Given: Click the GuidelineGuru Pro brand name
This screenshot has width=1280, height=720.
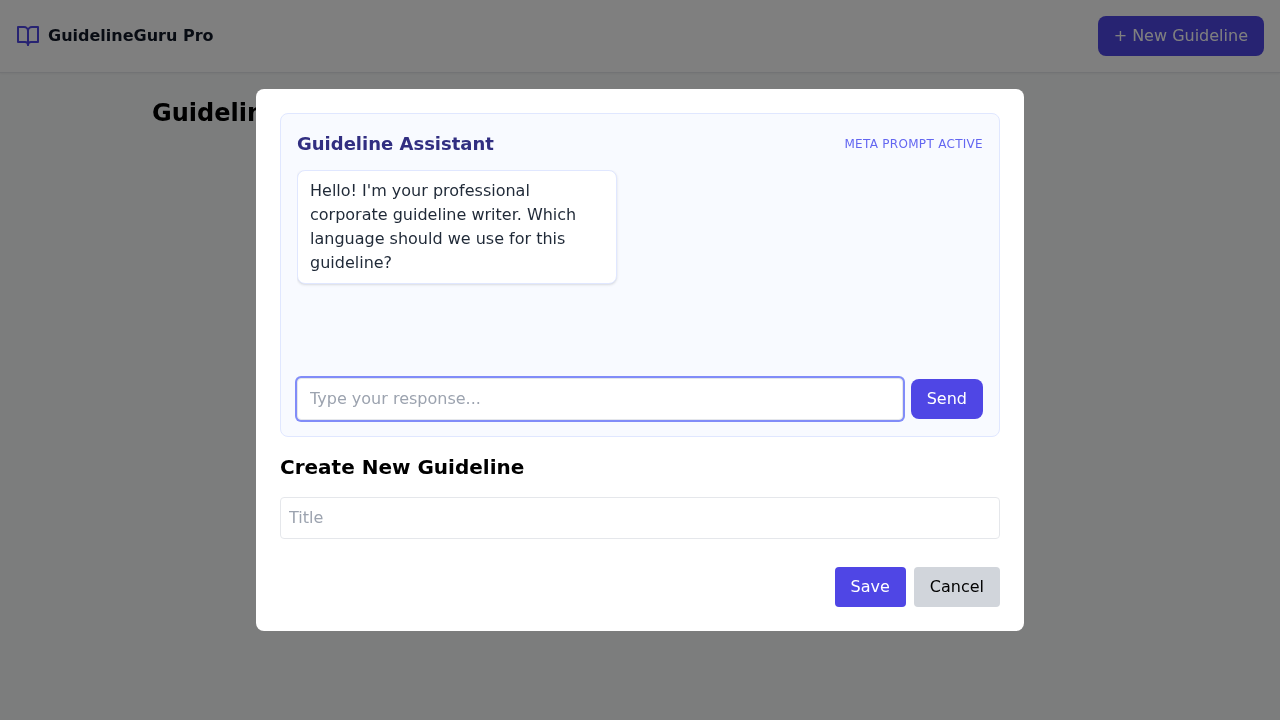Looking at the screenshot, I should point(130,36).
